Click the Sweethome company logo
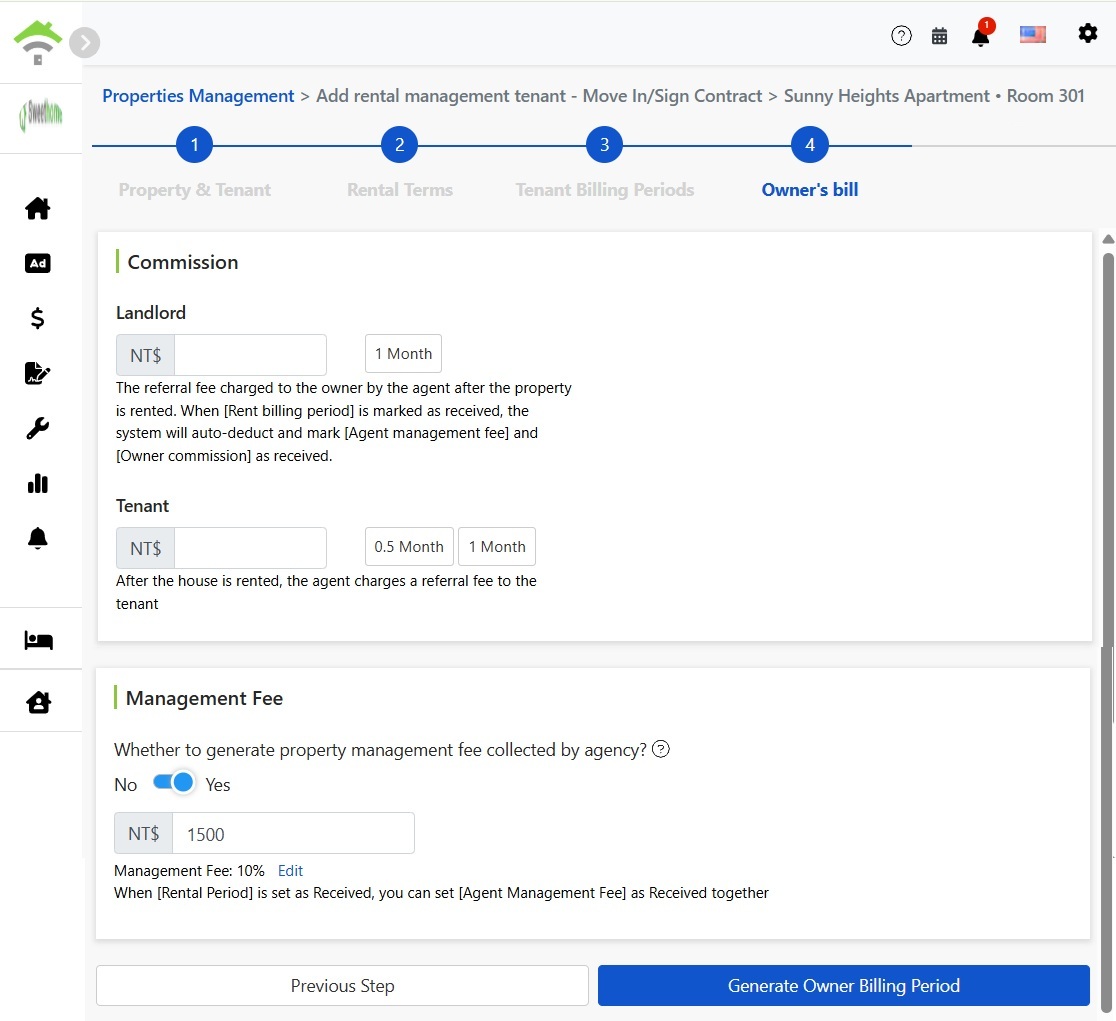Image resolution: width=1116 pixels, height=1021 pixels. pos(41,115)
